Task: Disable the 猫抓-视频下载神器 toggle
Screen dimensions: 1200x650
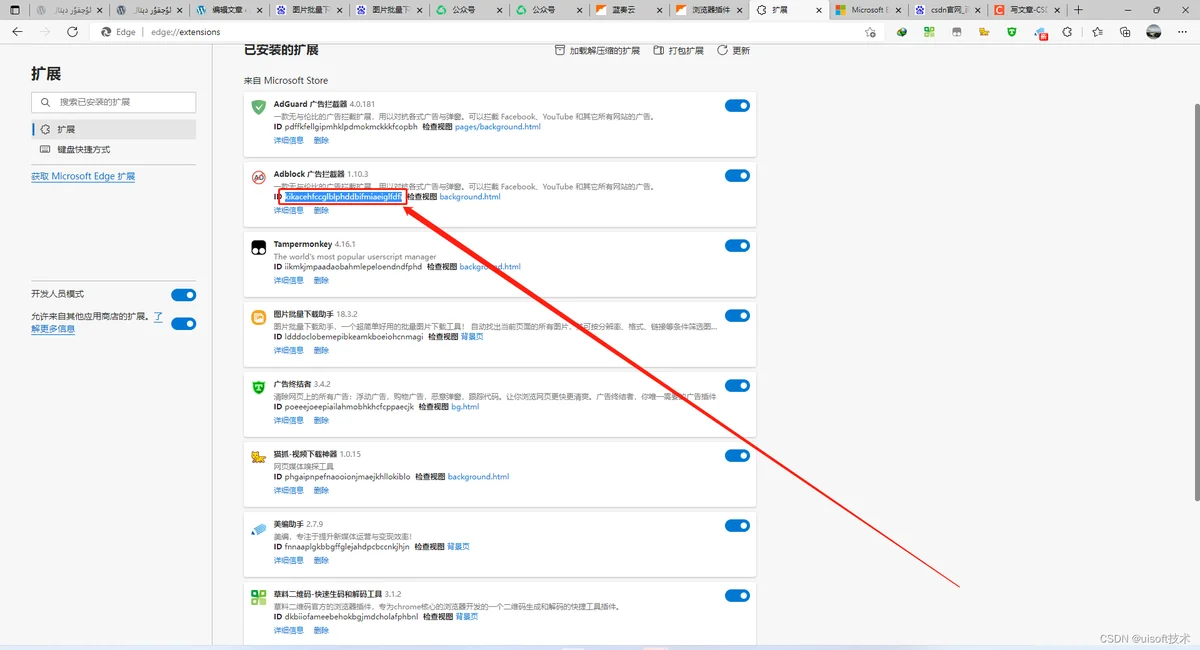Action: [737, 456]
